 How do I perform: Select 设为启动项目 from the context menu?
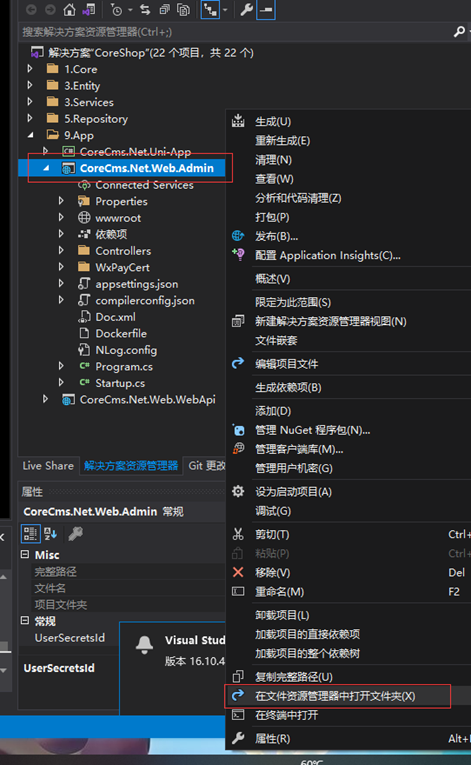click(x=293, y=491)
